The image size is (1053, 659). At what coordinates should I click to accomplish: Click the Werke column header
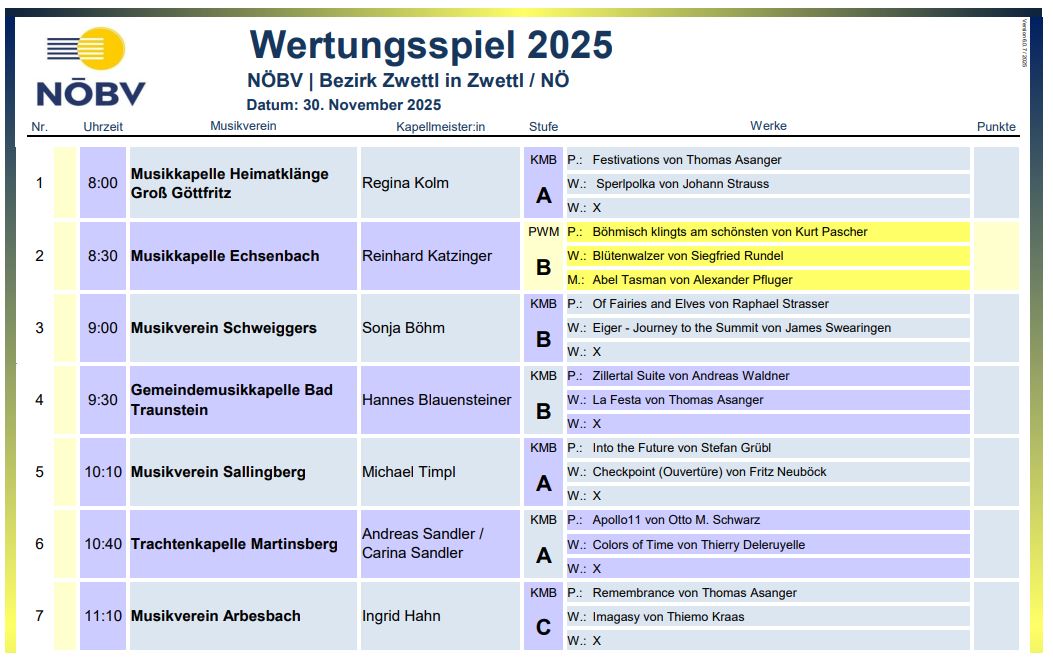pos(768,126)
